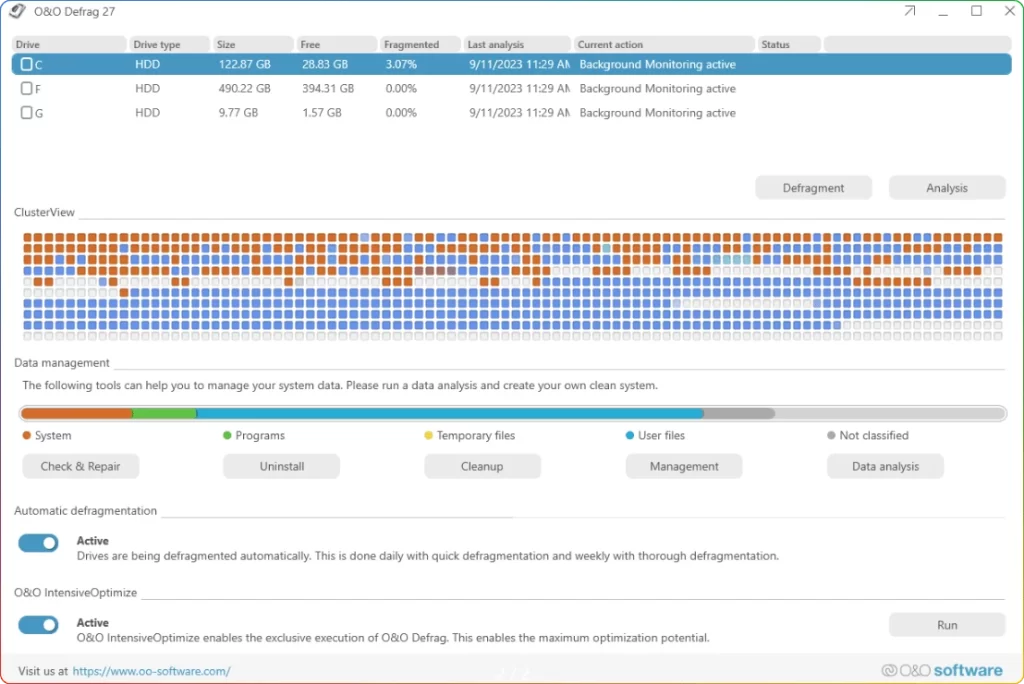Click the diagonal arrow icon in the title bar
1024x684 pixels.
point(908,12)
